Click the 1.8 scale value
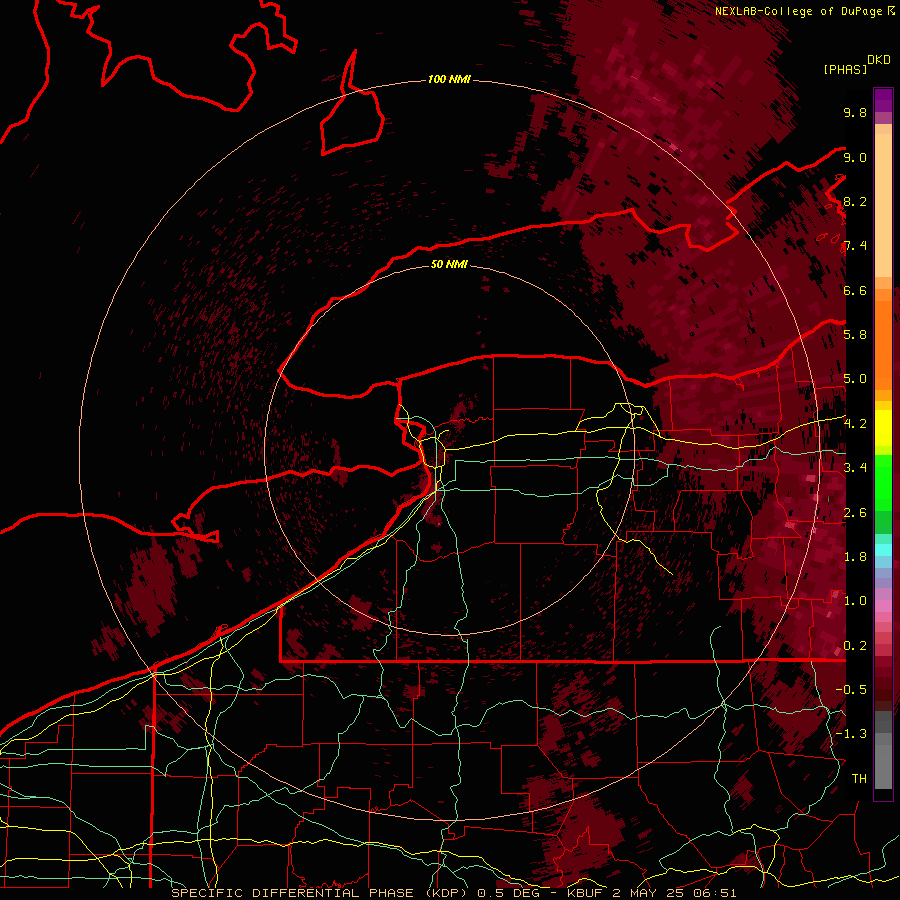 coord(855,557)
